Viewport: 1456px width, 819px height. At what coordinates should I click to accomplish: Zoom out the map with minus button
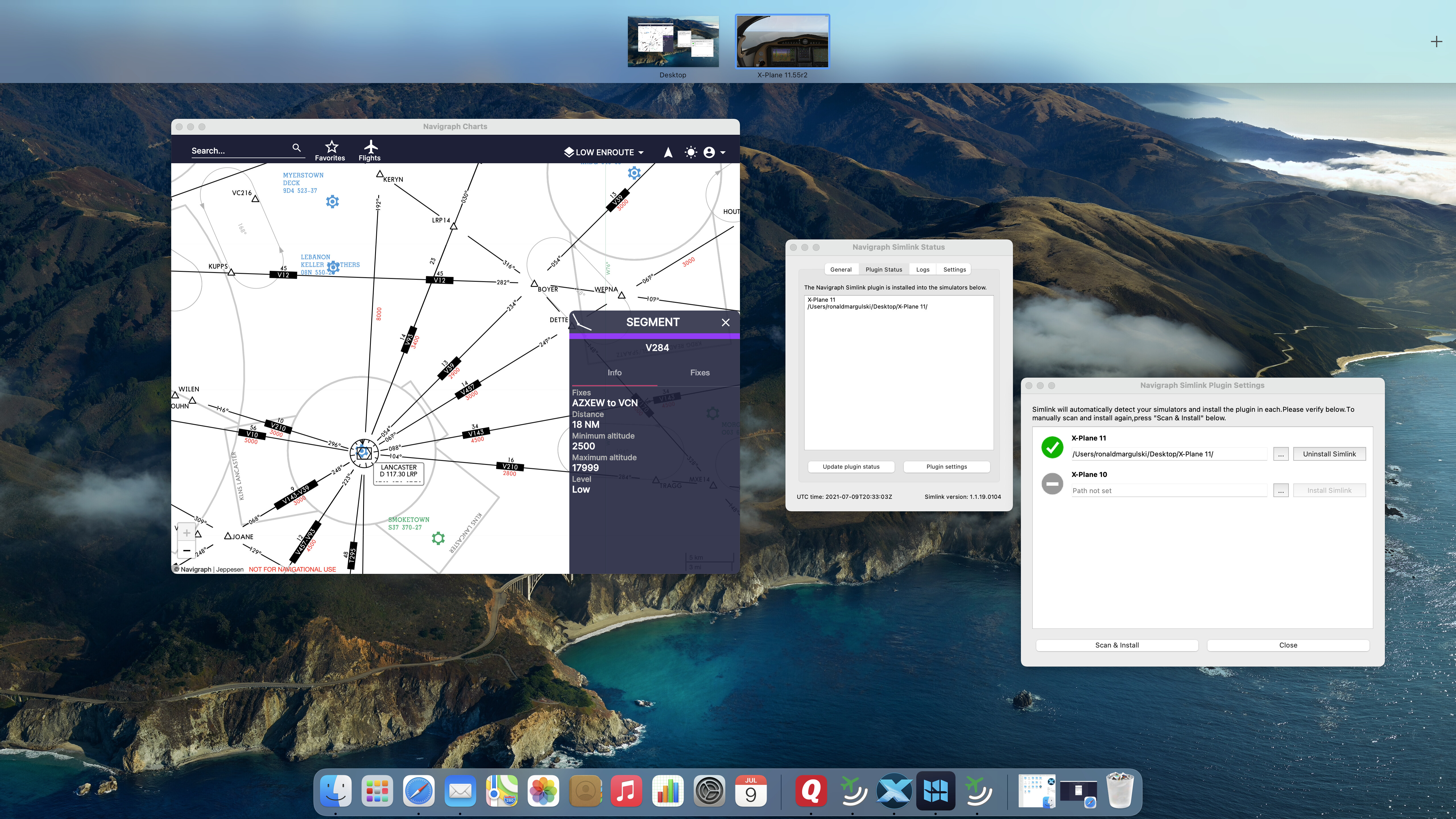click(187, 551)
